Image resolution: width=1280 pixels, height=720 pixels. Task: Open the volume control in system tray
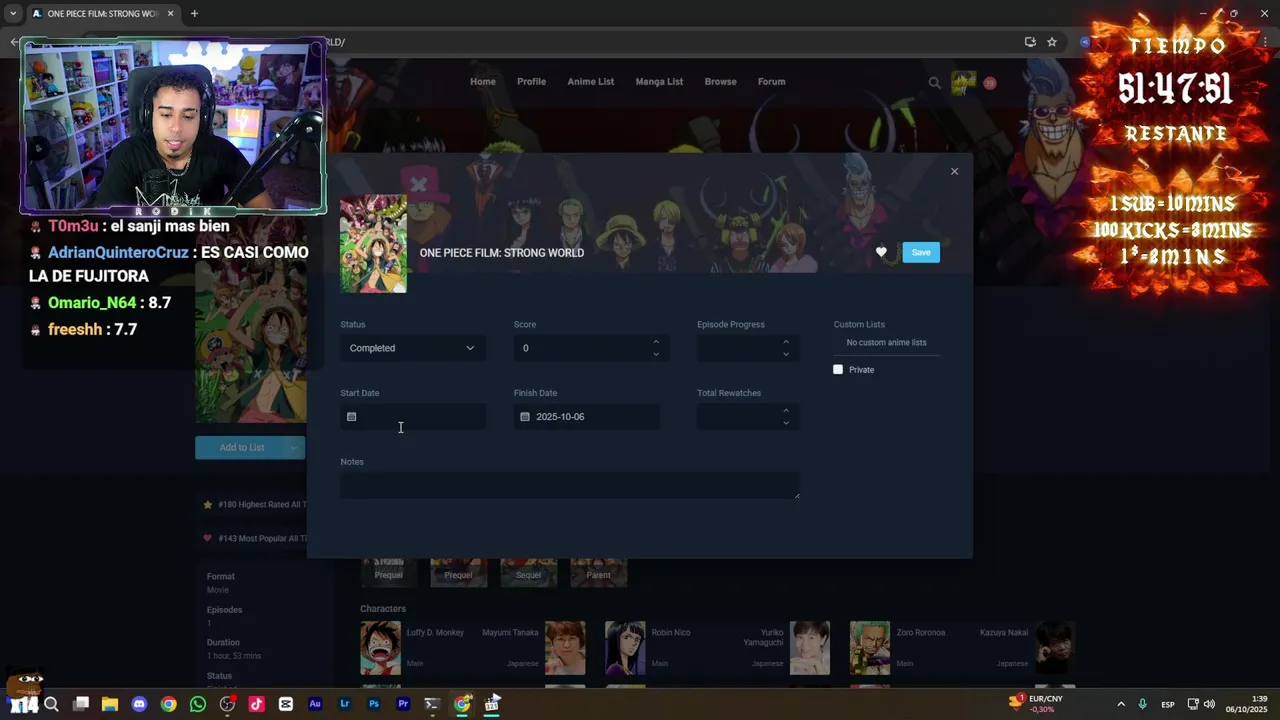tap(1209, 704)
